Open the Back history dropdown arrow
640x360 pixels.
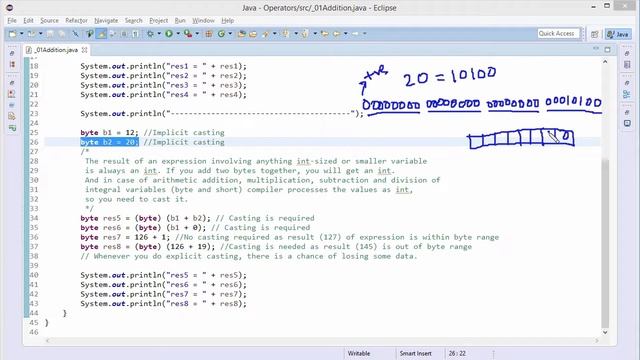(x=345, y=34)
